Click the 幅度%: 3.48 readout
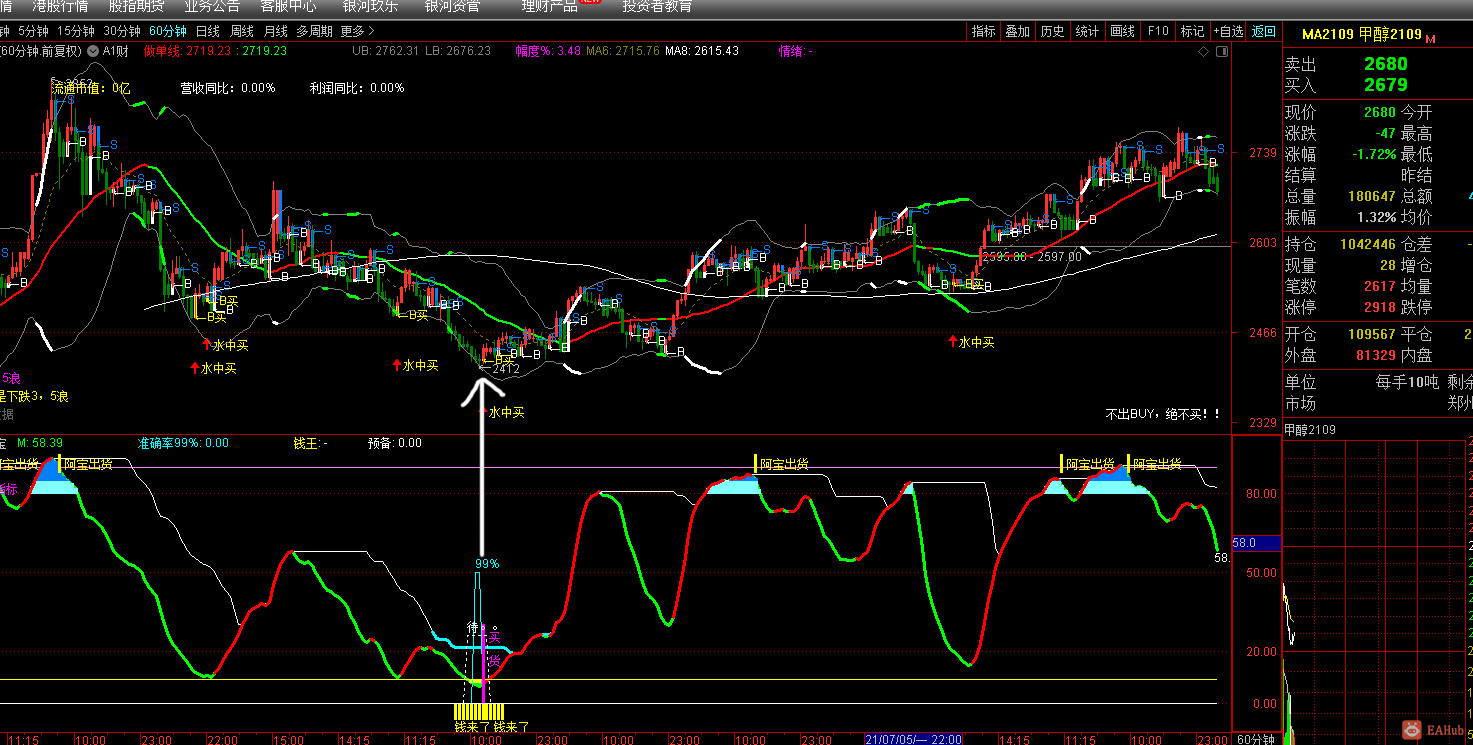This screenshot has height=745, width=1473. 548,50
